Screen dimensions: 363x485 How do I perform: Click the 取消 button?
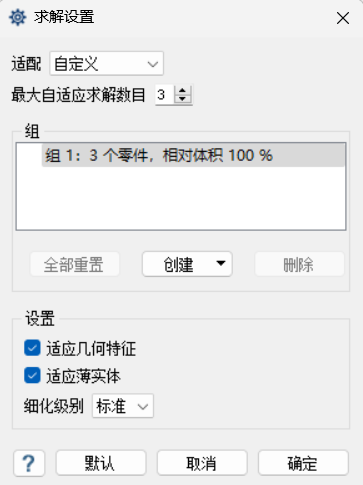202,463
